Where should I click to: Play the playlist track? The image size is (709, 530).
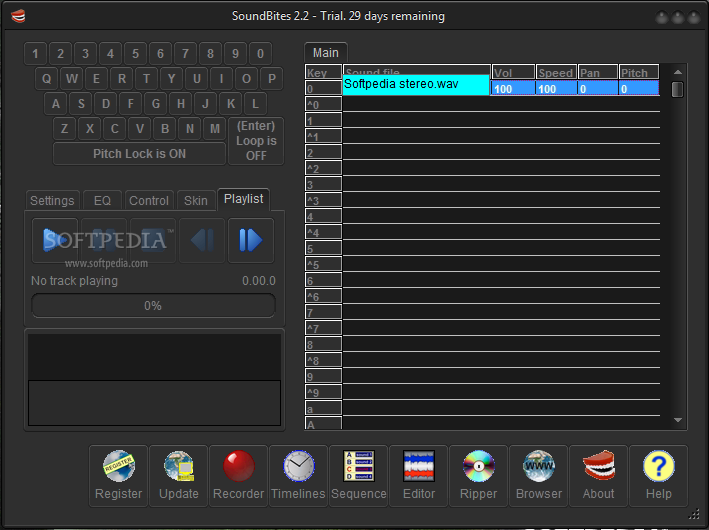(x=55, y=240)
